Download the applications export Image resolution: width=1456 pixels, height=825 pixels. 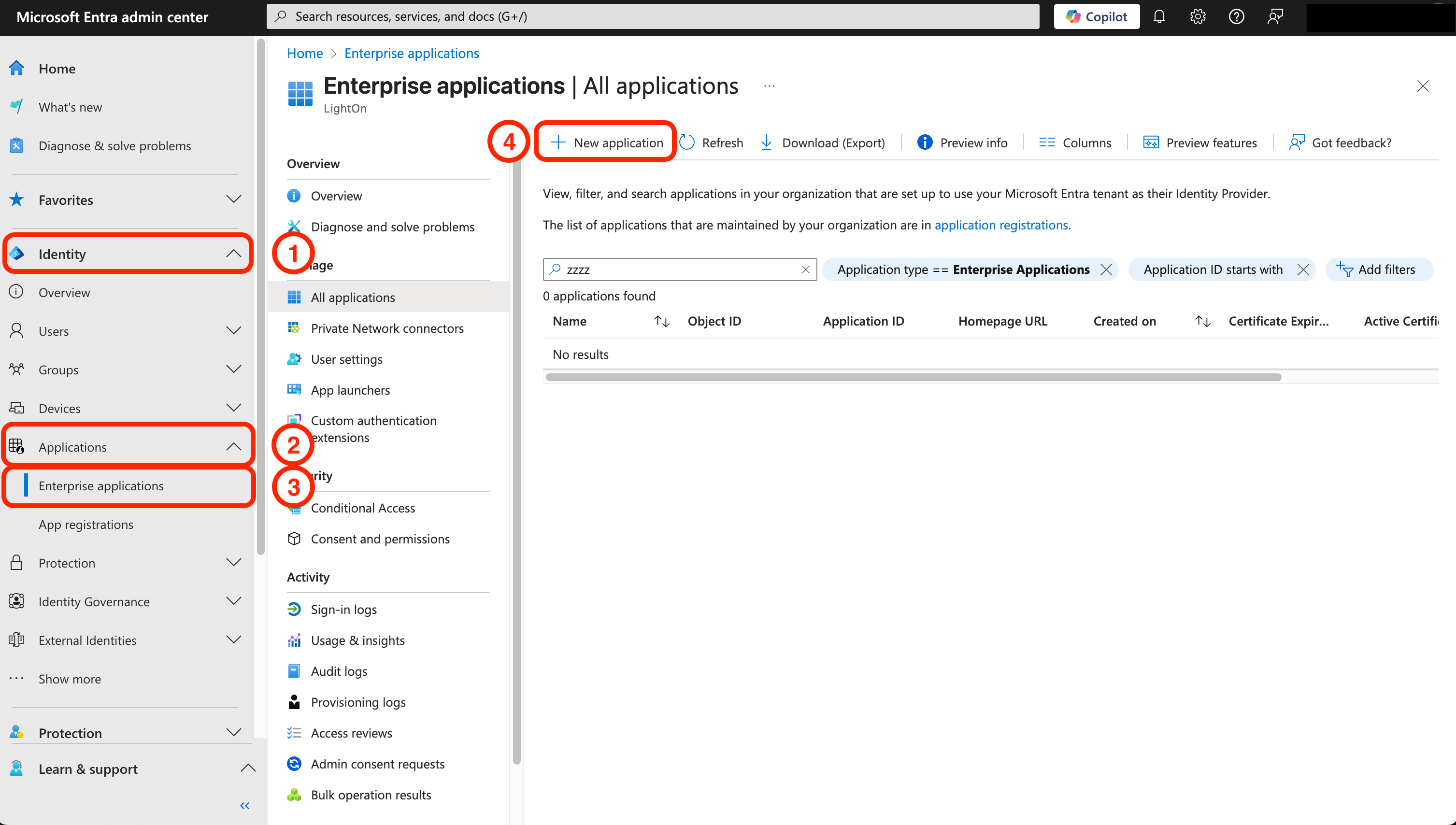(823, 142)
